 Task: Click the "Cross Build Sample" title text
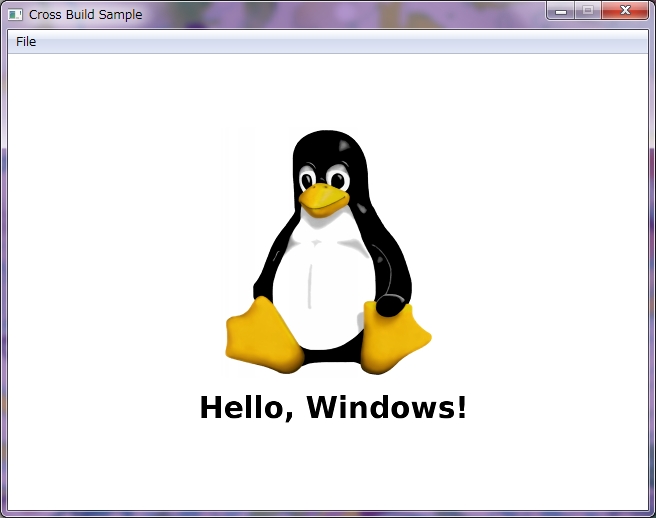pyautogui.click(x=85, y=15)
